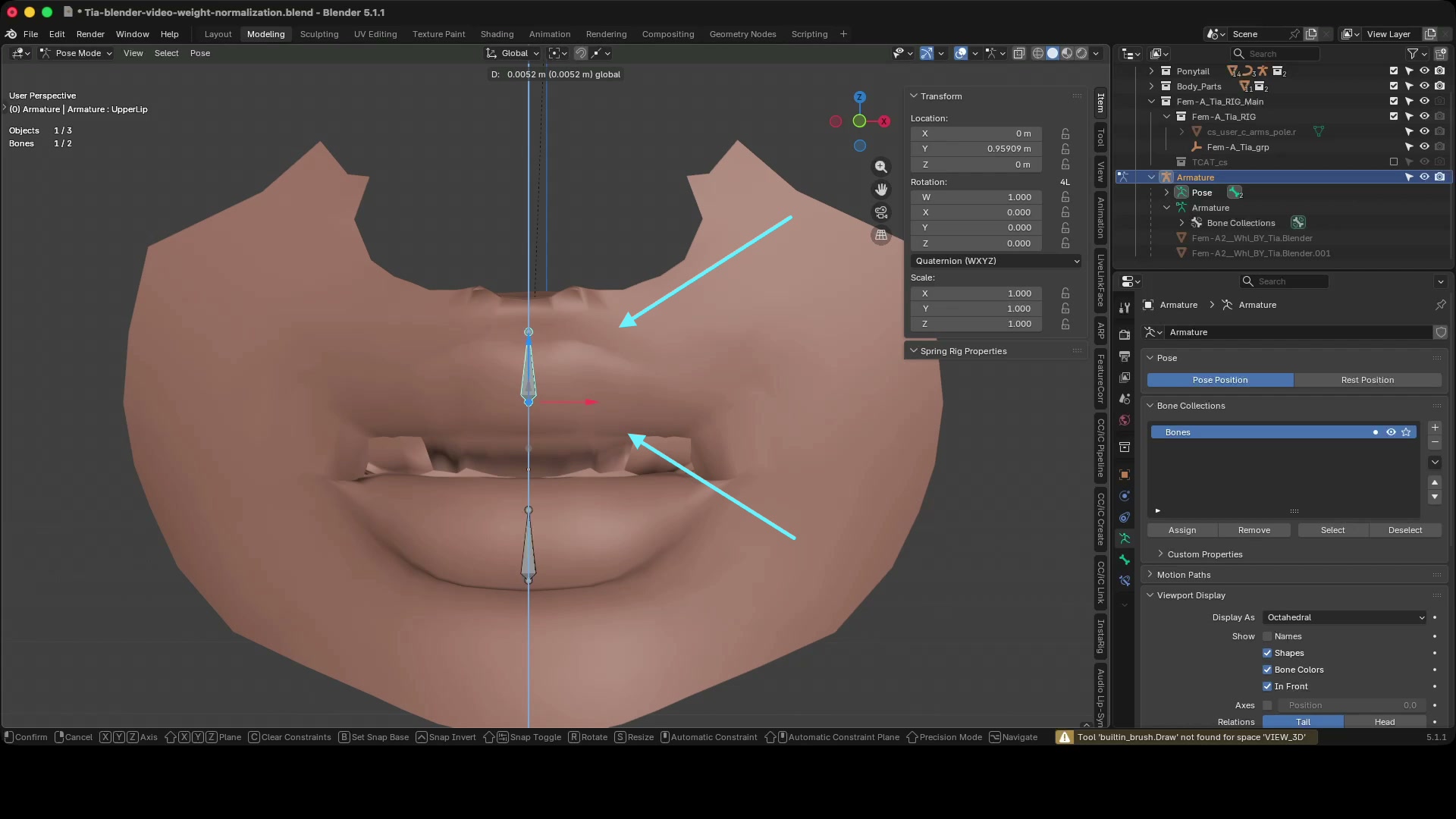Open the View Layer properties tab icon
This screenshot has width=1456, height=819.
click(x=1125, y=377)
